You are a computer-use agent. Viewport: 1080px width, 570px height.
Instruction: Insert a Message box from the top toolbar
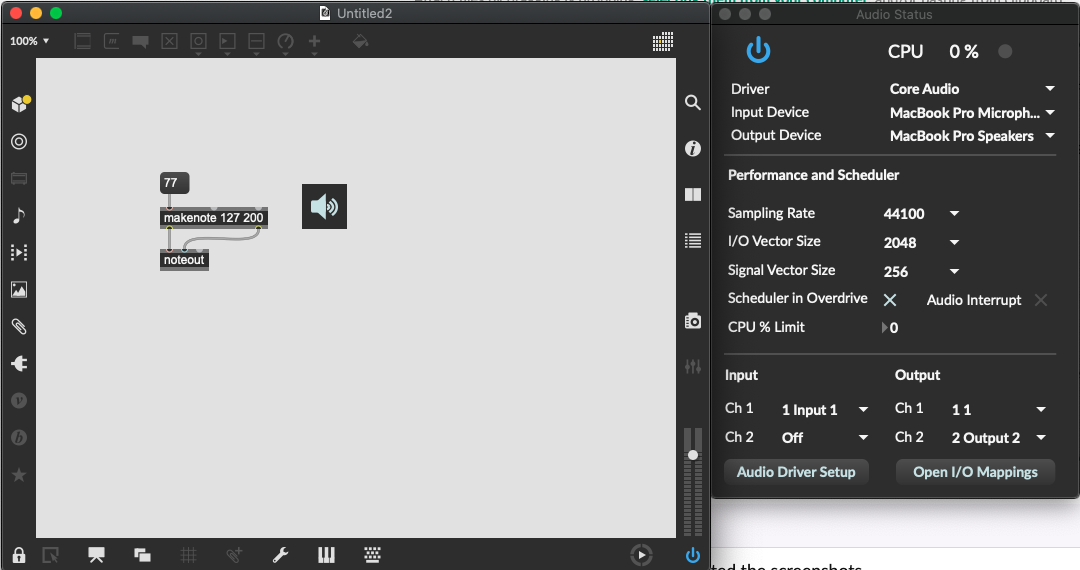pos(112,41)
